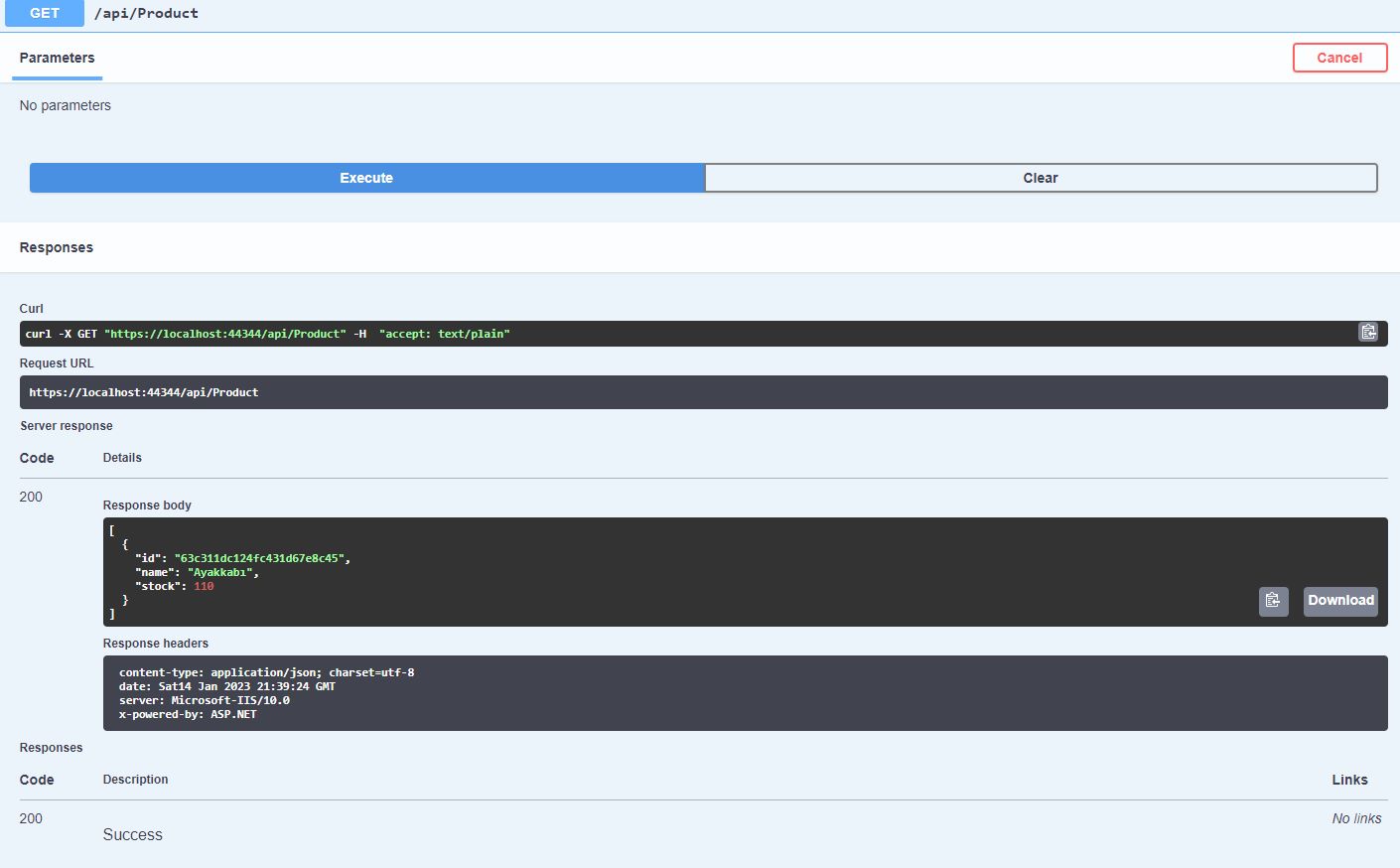Click the Swagger operation verb label GET

coord(44,13)
